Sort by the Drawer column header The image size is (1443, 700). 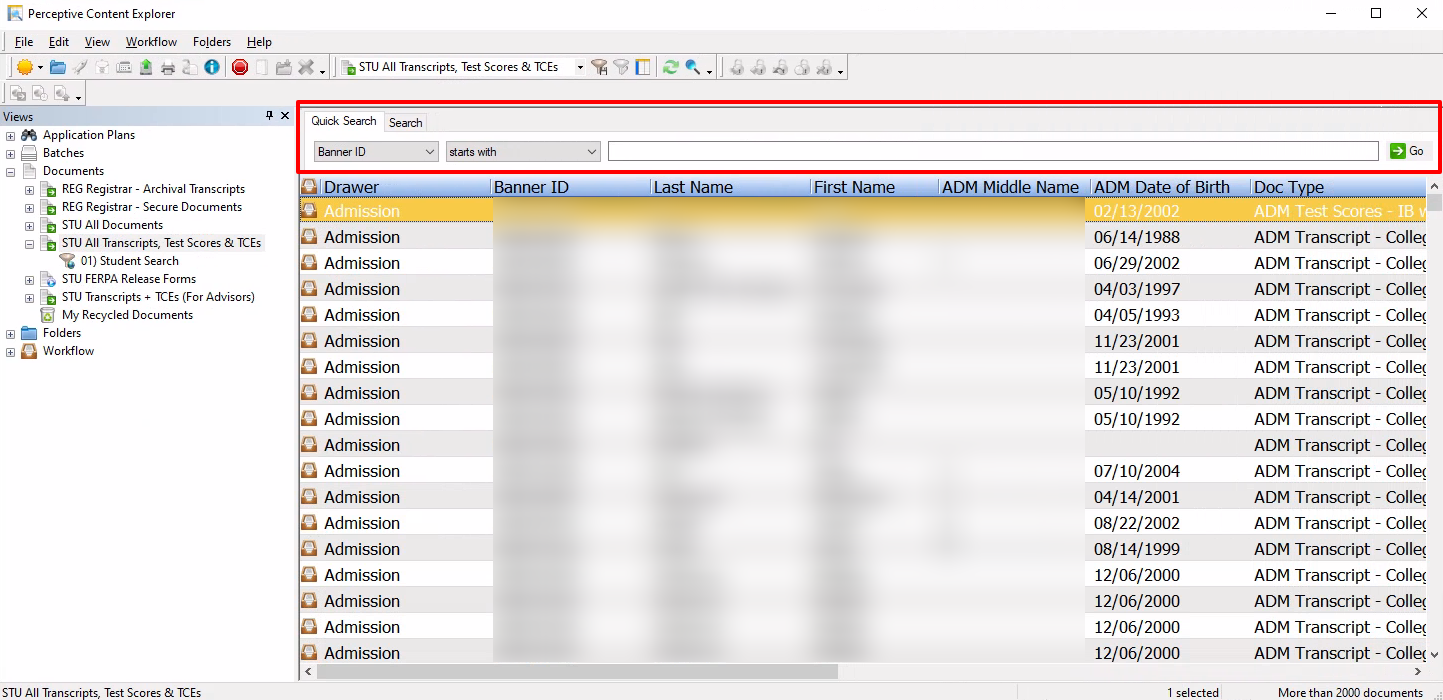click(x=405, y=187)
